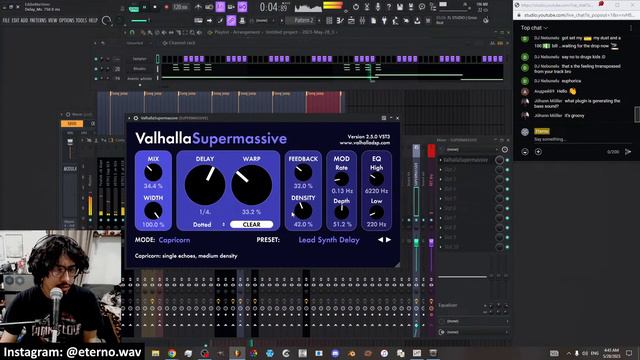This screenshot has height=360, width=640.
Task: Toggle the purple loop recording icon
Action: pos(242,7)
